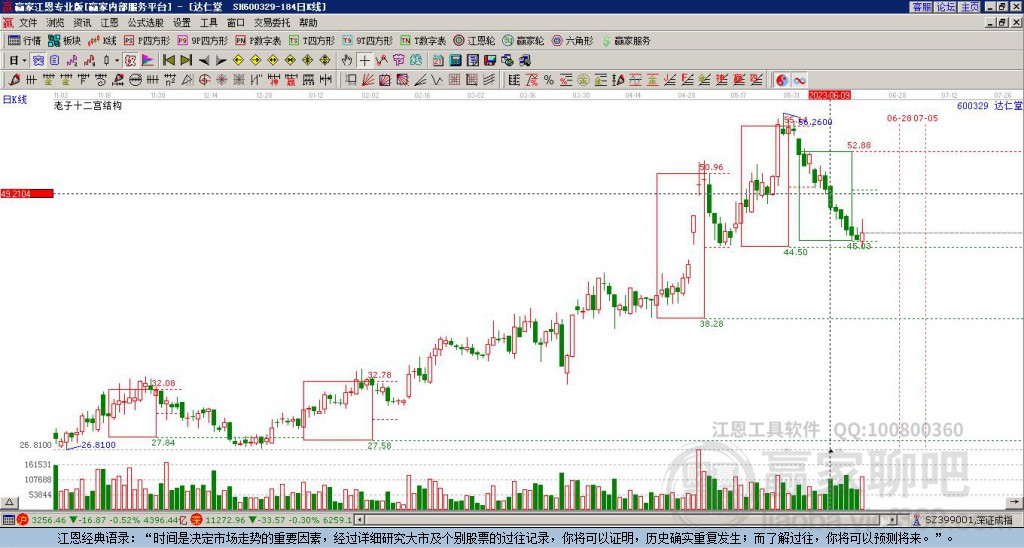Click the 日K线 label link

point(15,100)
